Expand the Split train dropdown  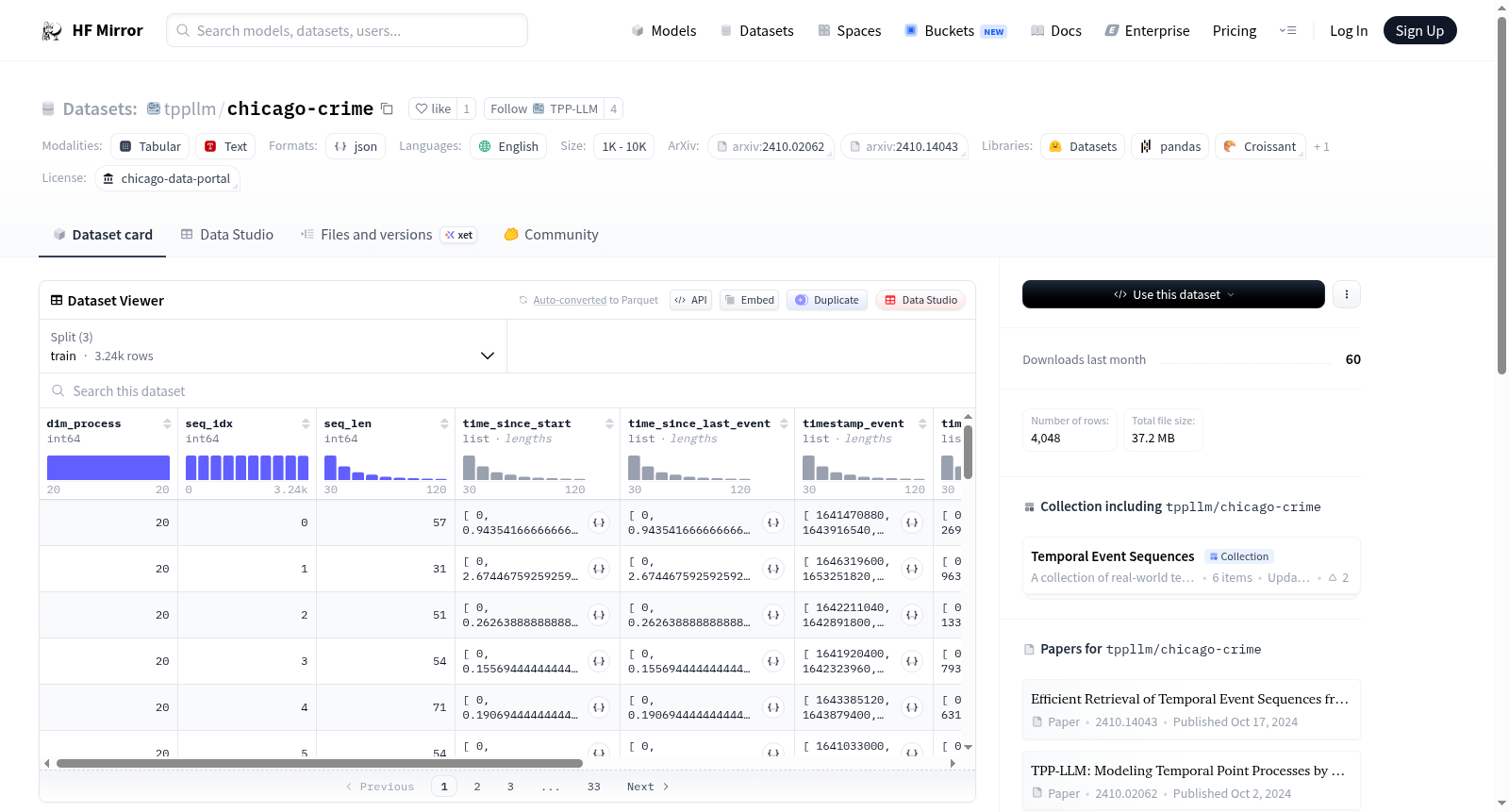tap(274, 346)
